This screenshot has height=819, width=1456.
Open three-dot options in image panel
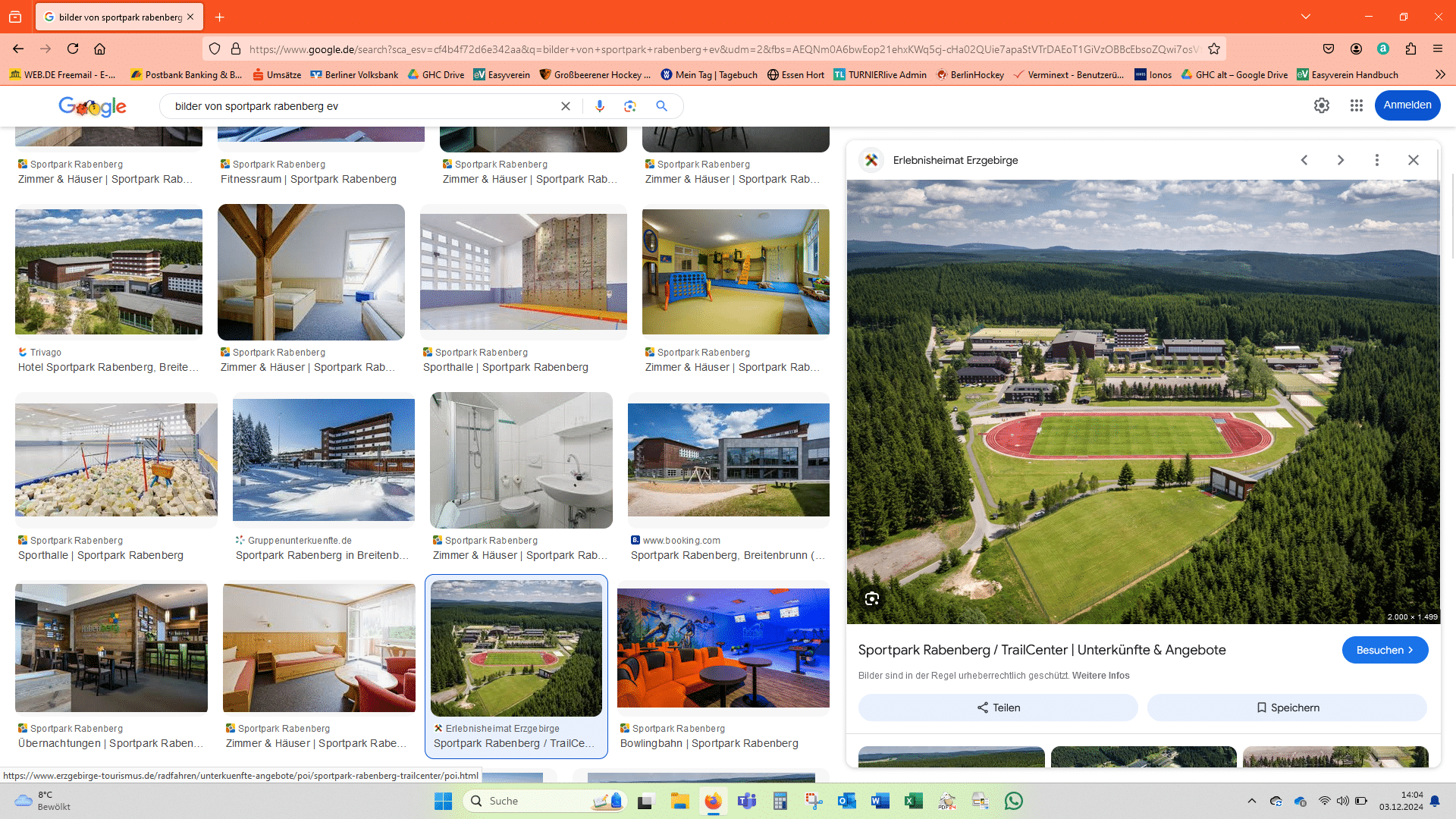[x=1377, y=160]
